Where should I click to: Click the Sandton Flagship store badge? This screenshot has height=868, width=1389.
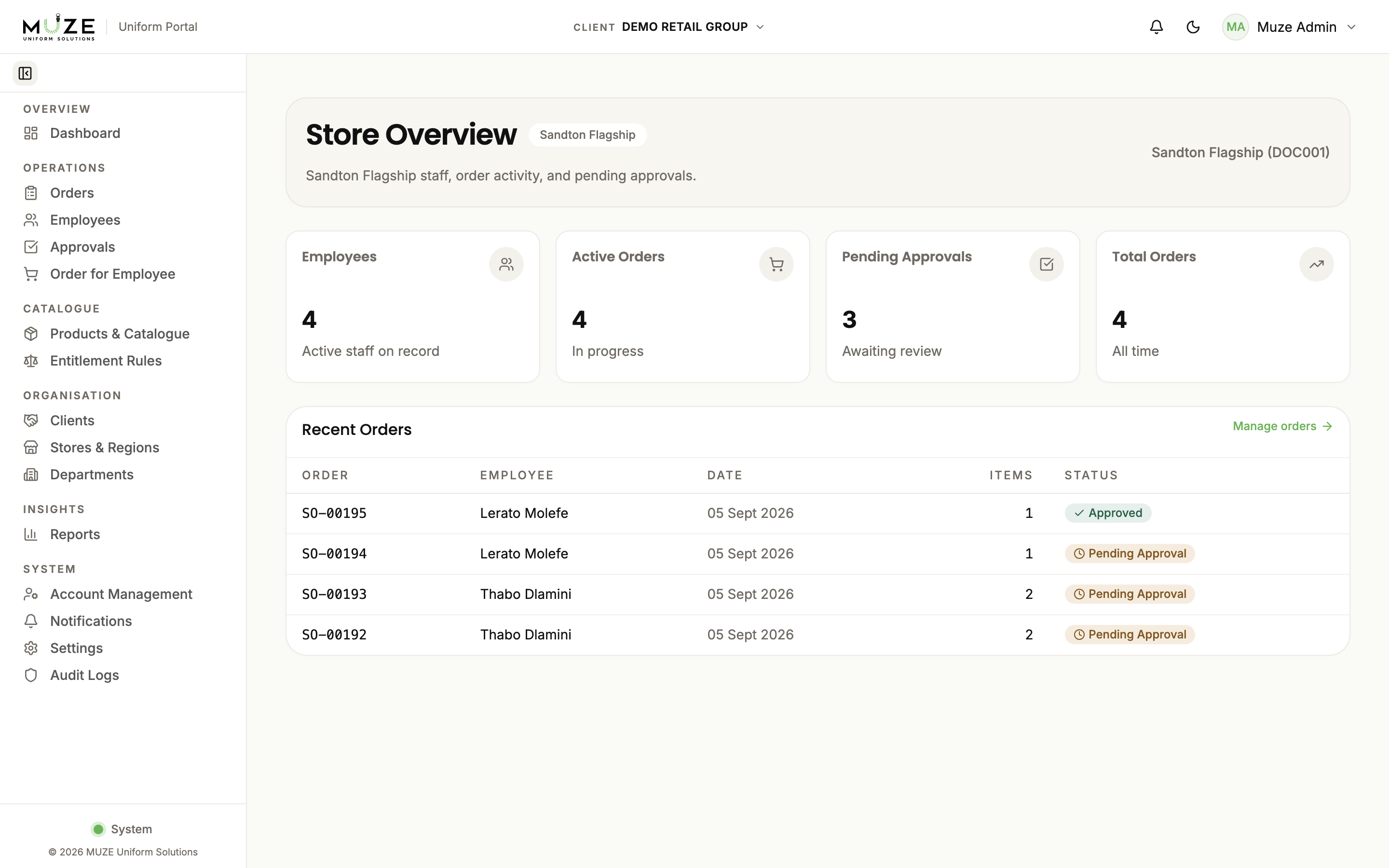pos(587,135)
